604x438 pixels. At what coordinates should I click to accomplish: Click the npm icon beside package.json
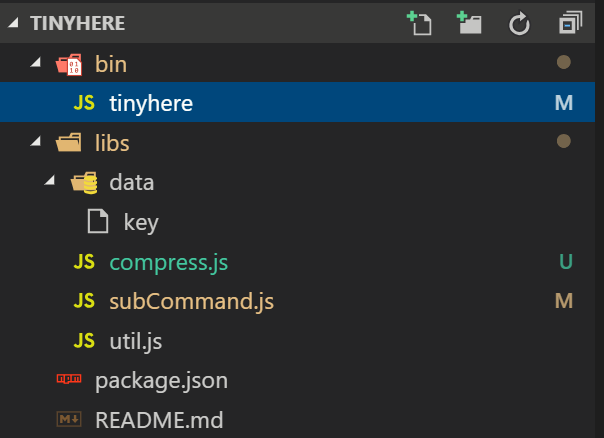pyautogui.click(x=69, y=380)
